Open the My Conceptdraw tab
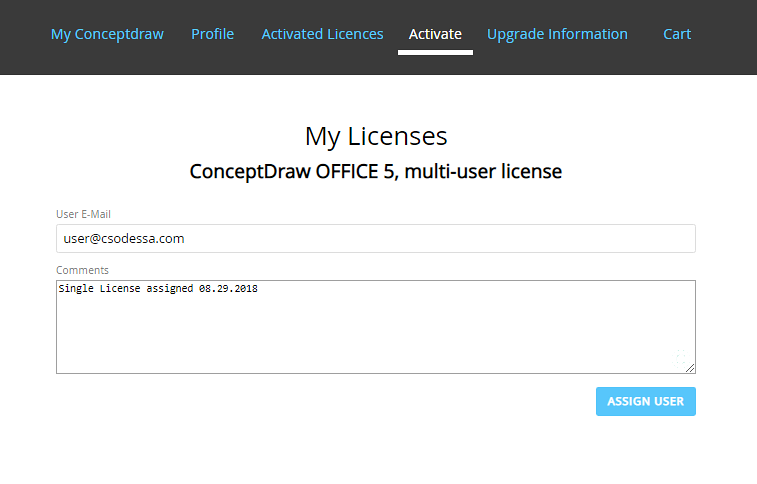 (x=107, y=34)
